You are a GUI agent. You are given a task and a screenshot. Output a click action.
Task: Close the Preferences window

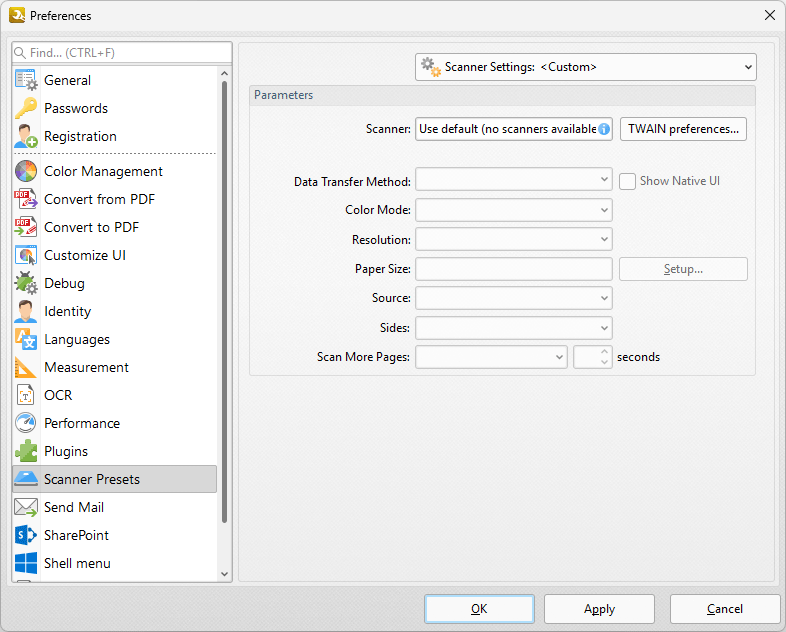point(770,16)
